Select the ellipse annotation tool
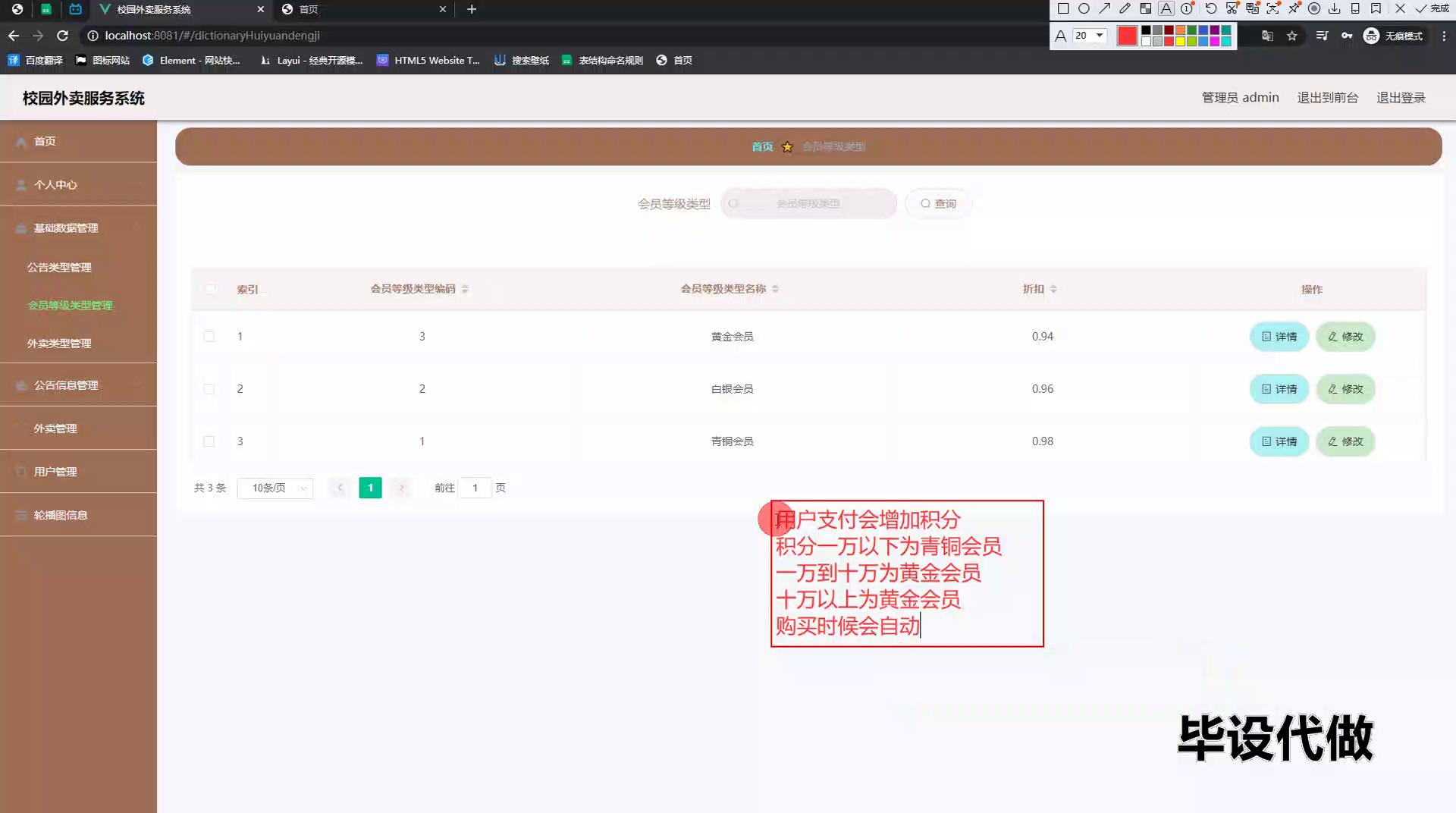 click(1084, 9)
